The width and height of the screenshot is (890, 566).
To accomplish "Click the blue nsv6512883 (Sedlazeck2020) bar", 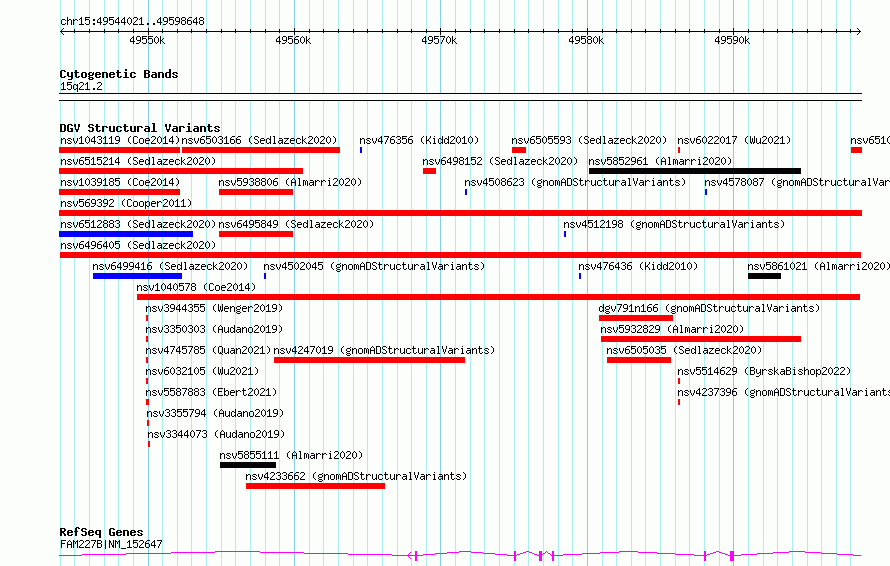I will 126,234.
